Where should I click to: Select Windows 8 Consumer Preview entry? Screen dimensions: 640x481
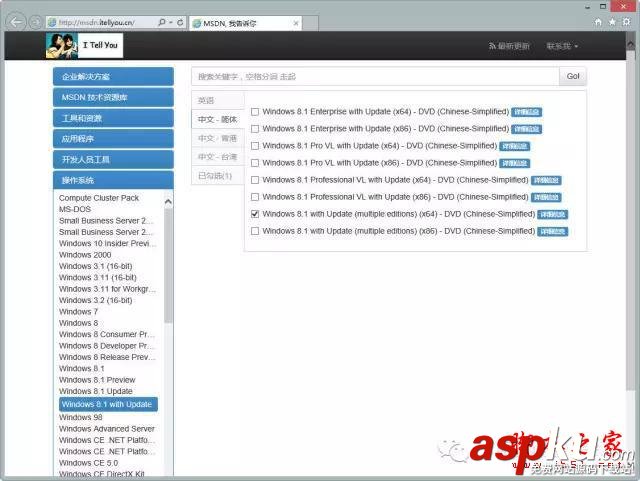tap(108, 334)
